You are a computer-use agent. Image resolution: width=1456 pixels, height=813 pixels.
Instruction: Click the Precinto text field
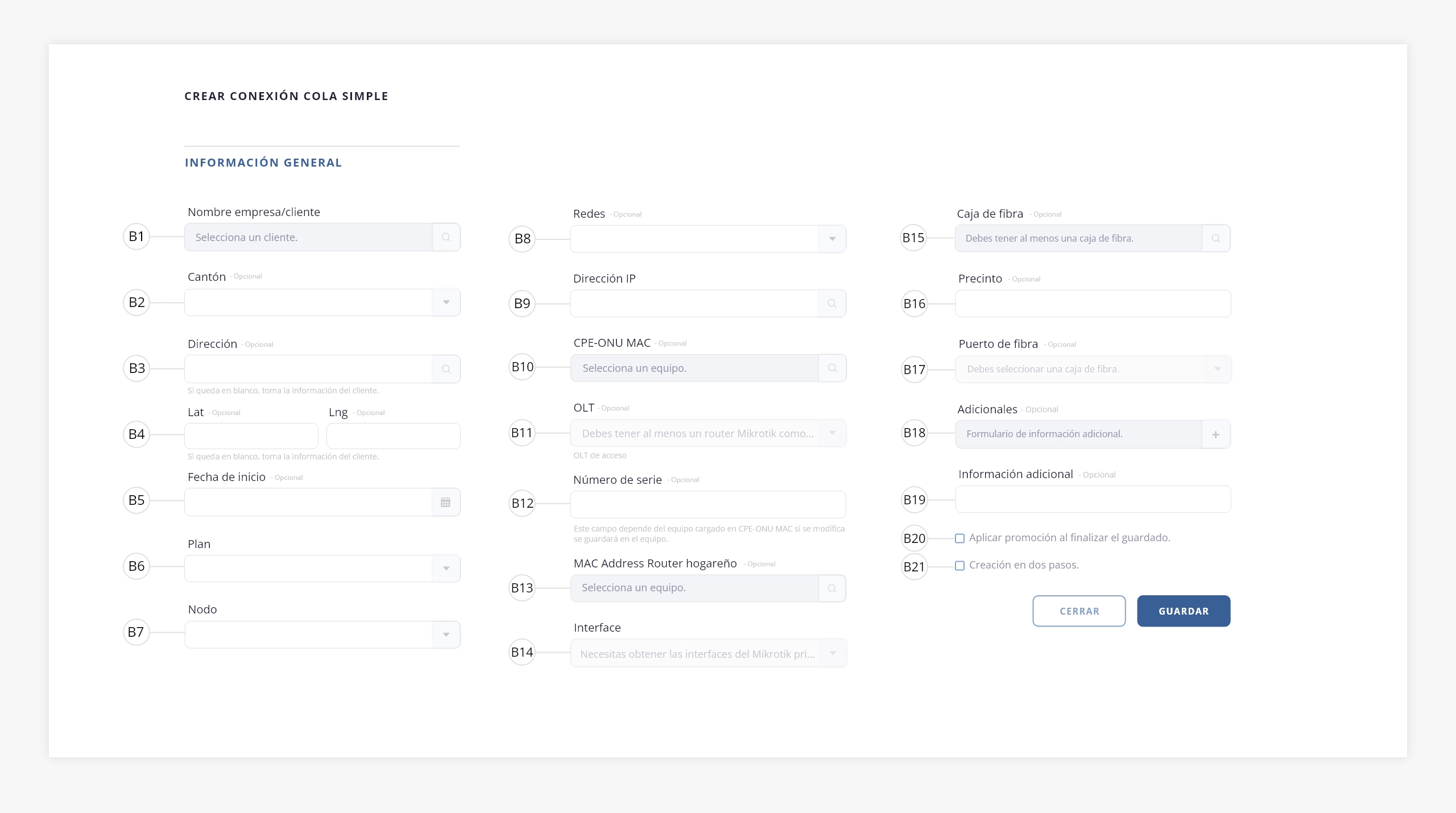click(1093, 304)
